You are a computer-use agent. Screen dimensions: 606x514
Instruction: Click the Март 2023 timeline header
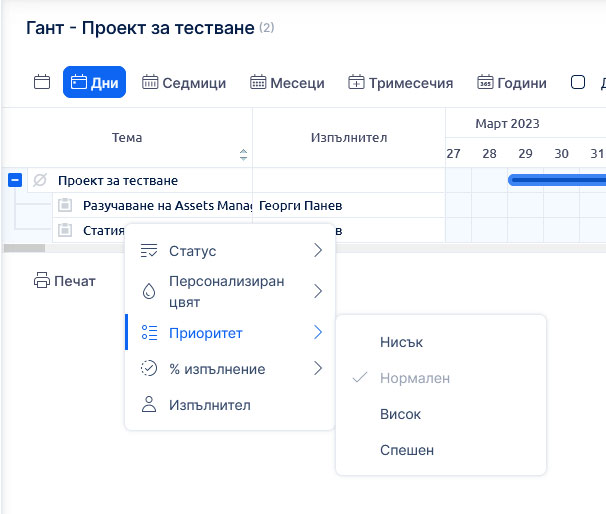(x=507, y=123)
